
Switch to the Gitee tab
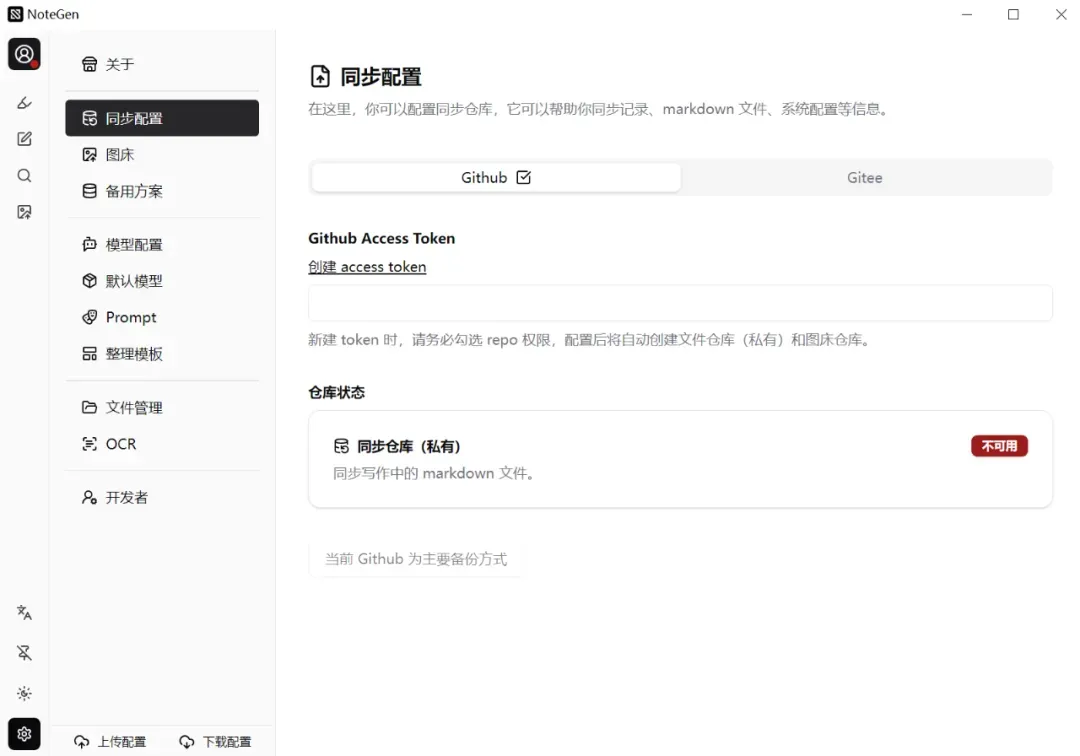point(864,178)
